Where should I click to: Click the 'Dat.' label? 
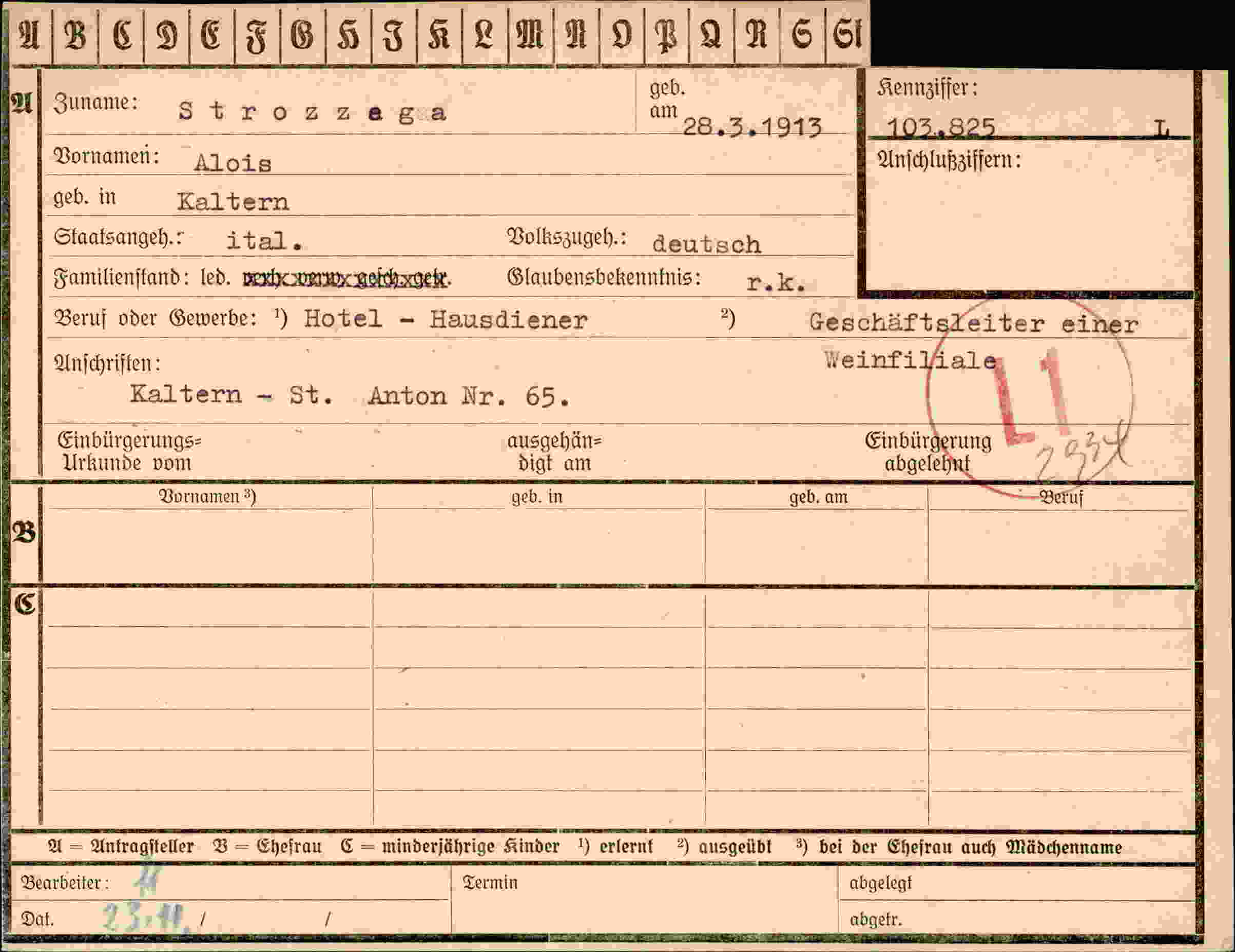[37, 919]
